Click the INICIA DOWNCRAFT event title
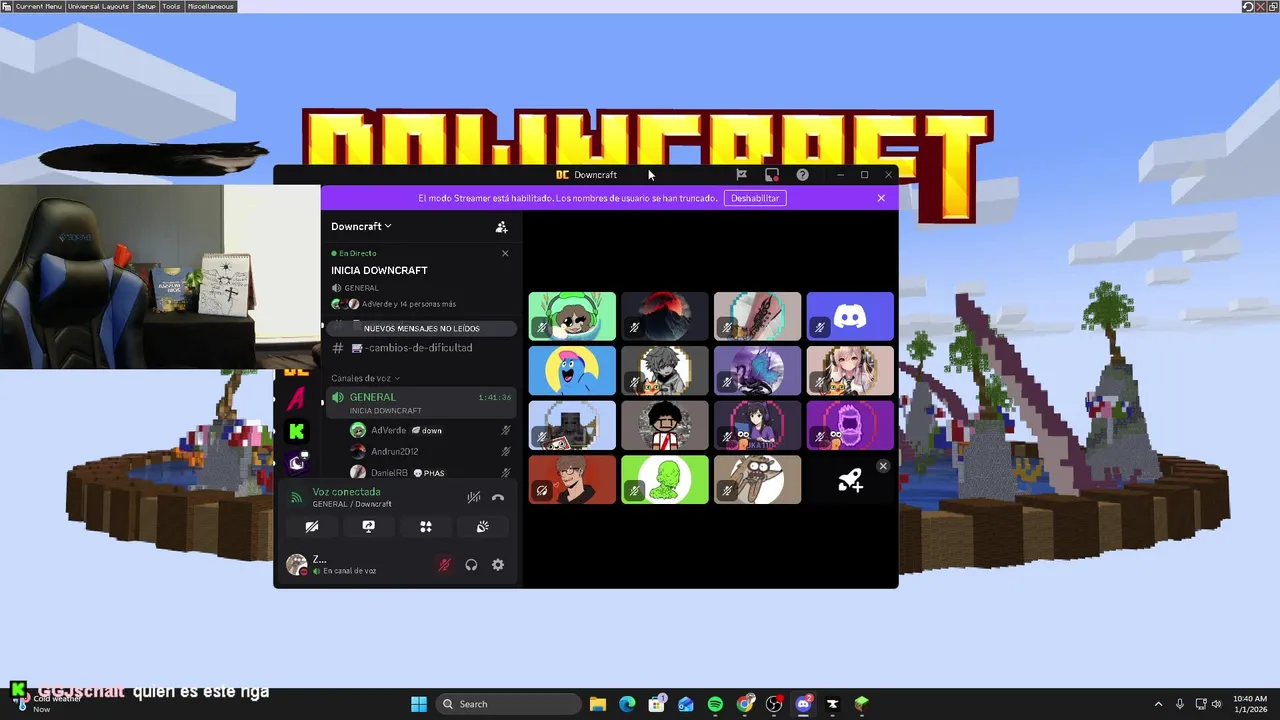Screen dimensions: 1280x720 pyautogui.click(x=379, y=270)
